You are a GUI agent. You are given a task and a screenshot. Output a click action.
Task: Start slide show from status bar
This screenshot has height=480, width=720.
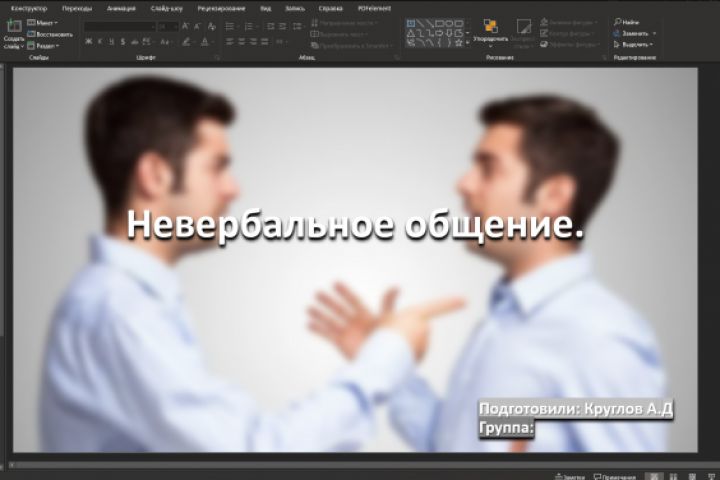click(711, 477)
